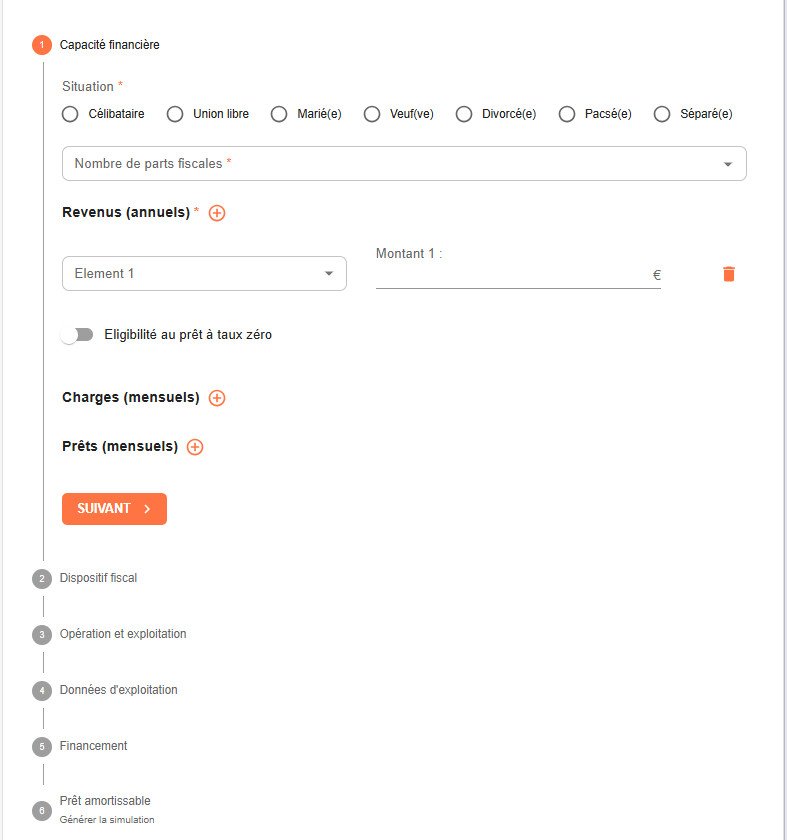
Task: Click step 5 Financement circle
Action: (42, 746)
